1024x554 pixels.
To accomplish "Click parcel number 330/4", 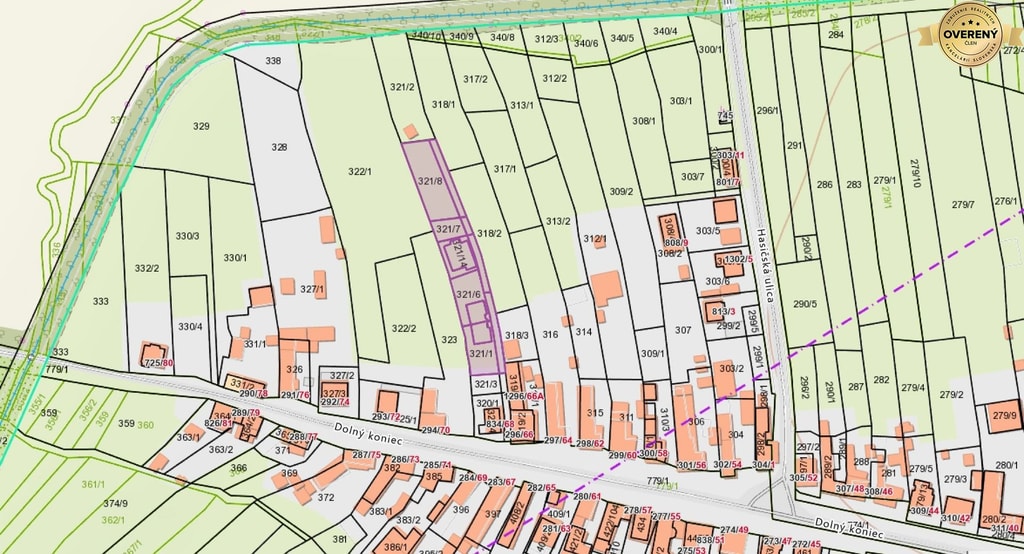I will [190, 327].
